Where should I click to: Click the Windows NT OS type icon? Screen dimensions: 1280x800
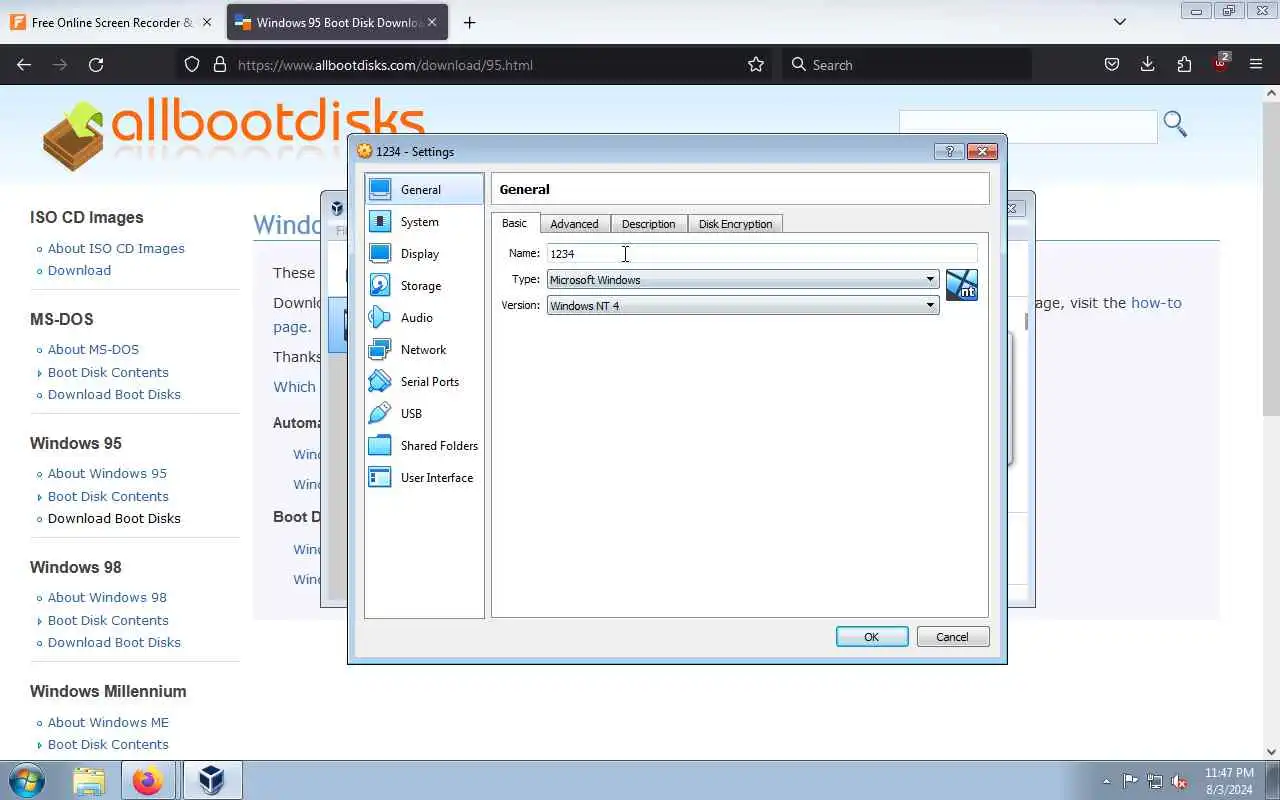pos(961,285)
